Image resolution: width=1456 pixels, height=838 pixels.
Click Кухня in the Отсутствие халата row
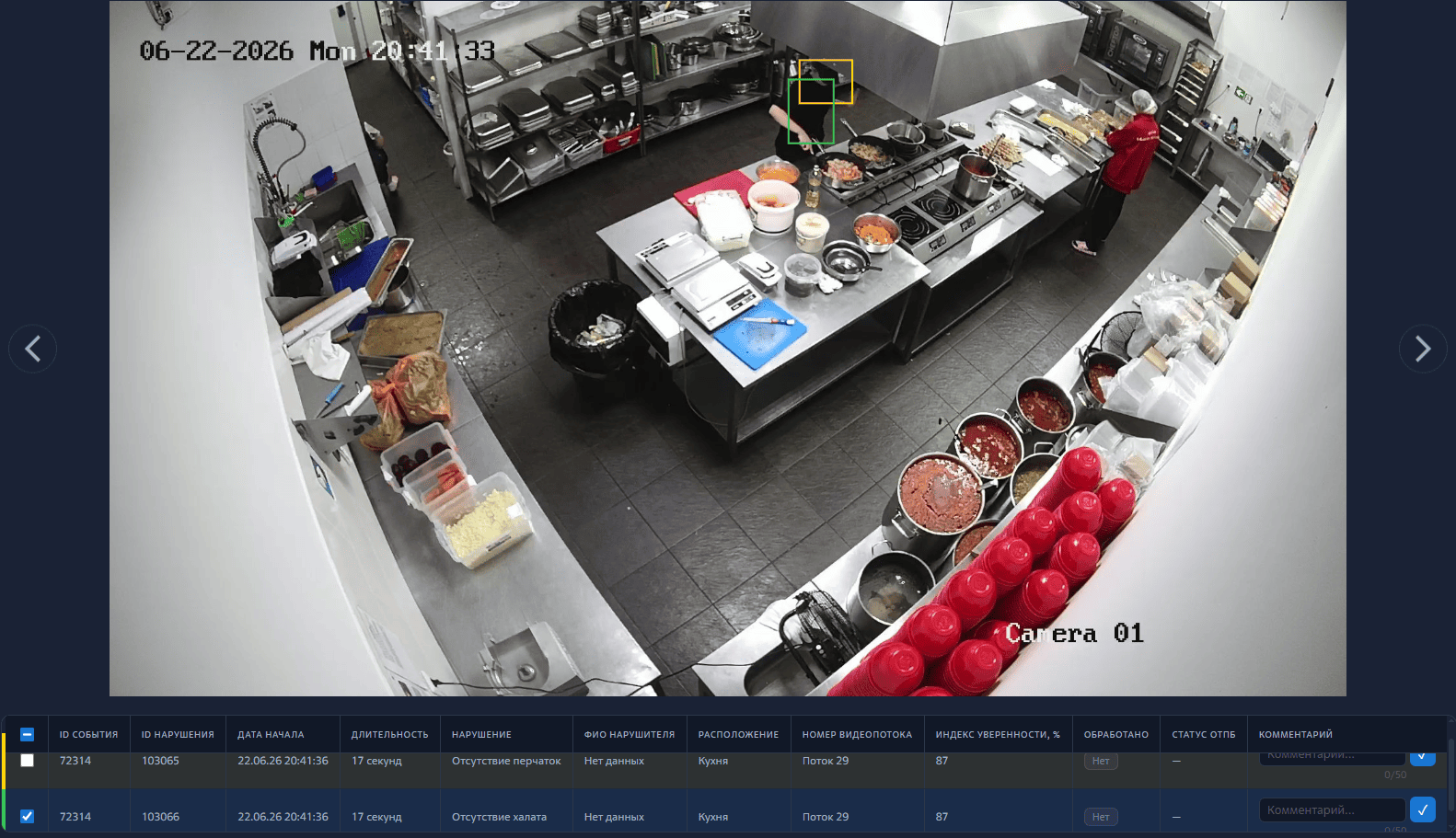pyautogui.click(x=713, y=817)
